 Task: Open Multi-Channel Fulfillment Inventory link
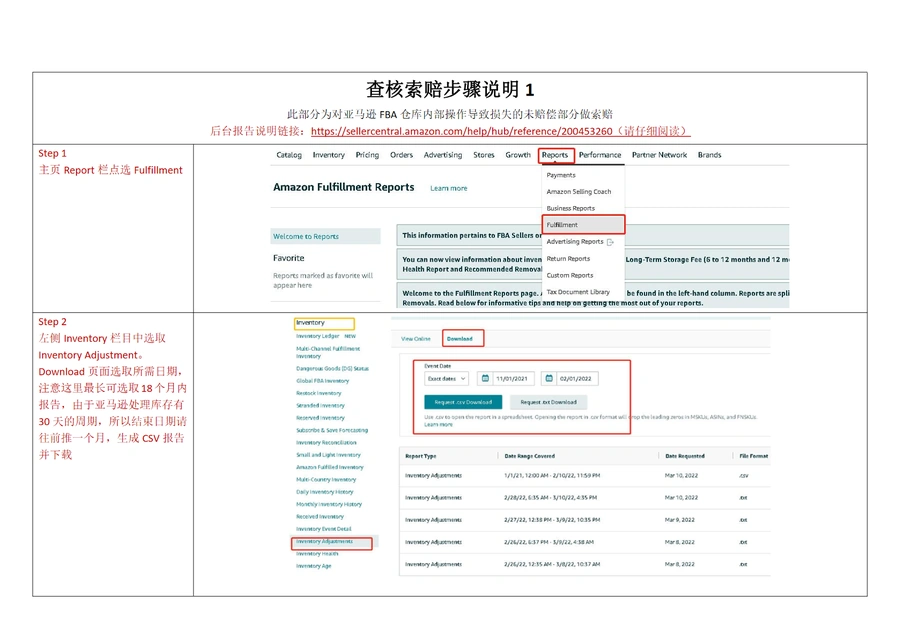(328, 352)
